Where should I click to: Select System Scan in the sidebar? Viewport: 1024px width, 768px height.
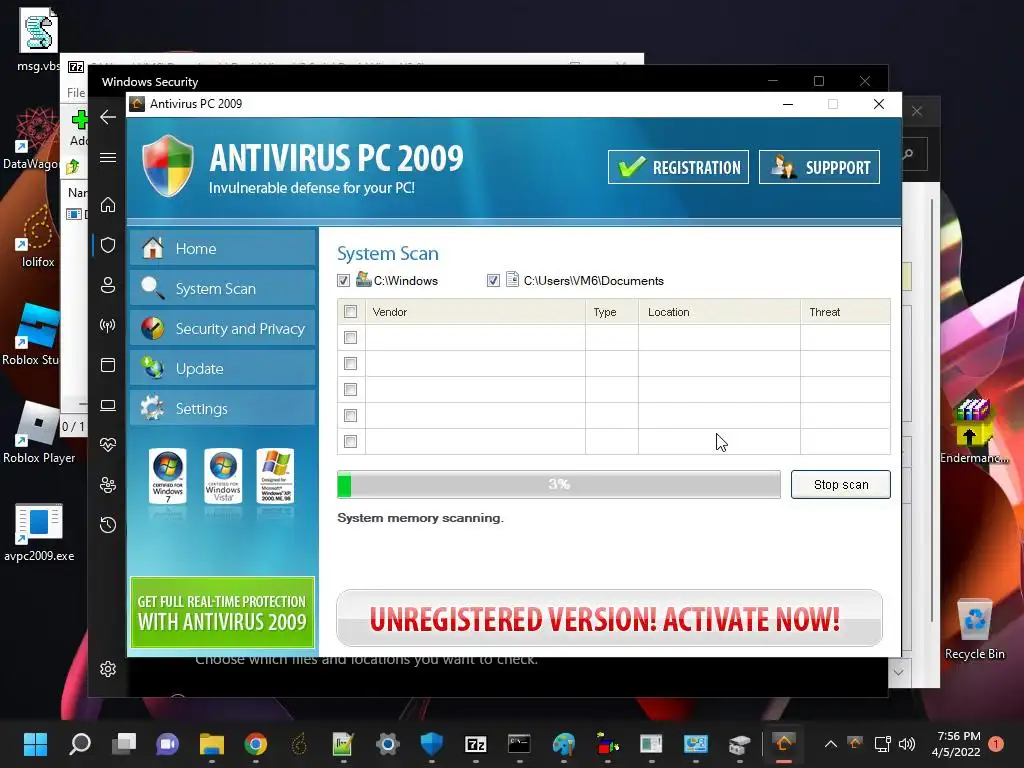click(222, 288)
